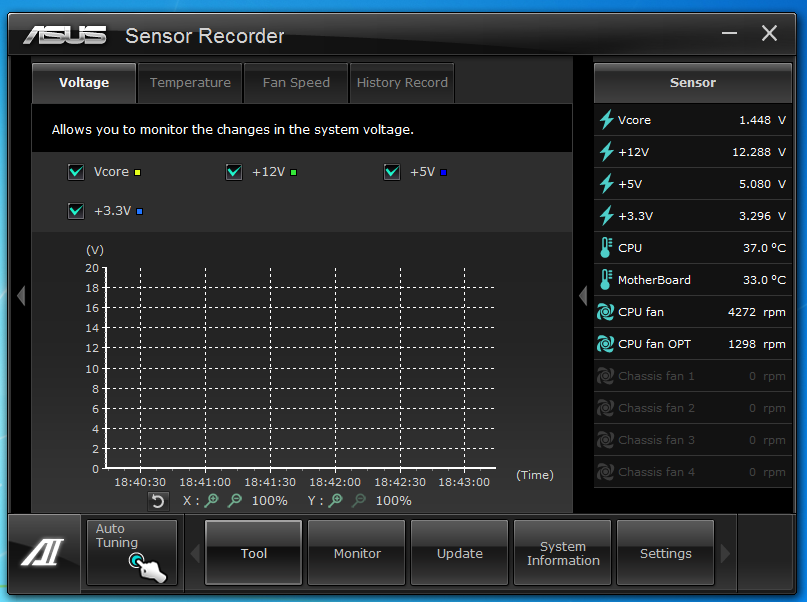Open the Monitor menu button
The image size is (807, 602).
[357, 553]
